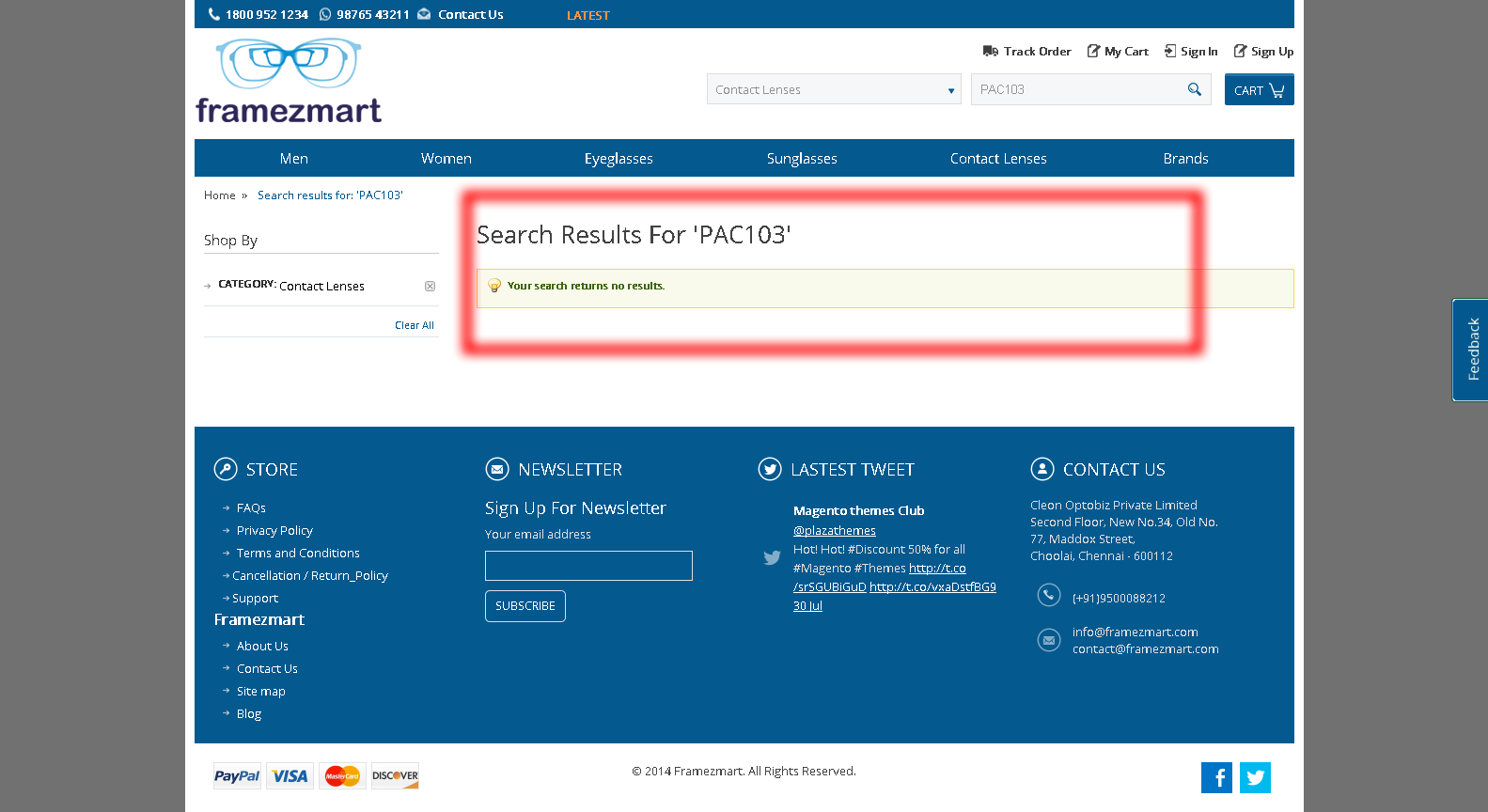
Task: Open the Contact Lenses category dropdown
Action: (834, 89)
